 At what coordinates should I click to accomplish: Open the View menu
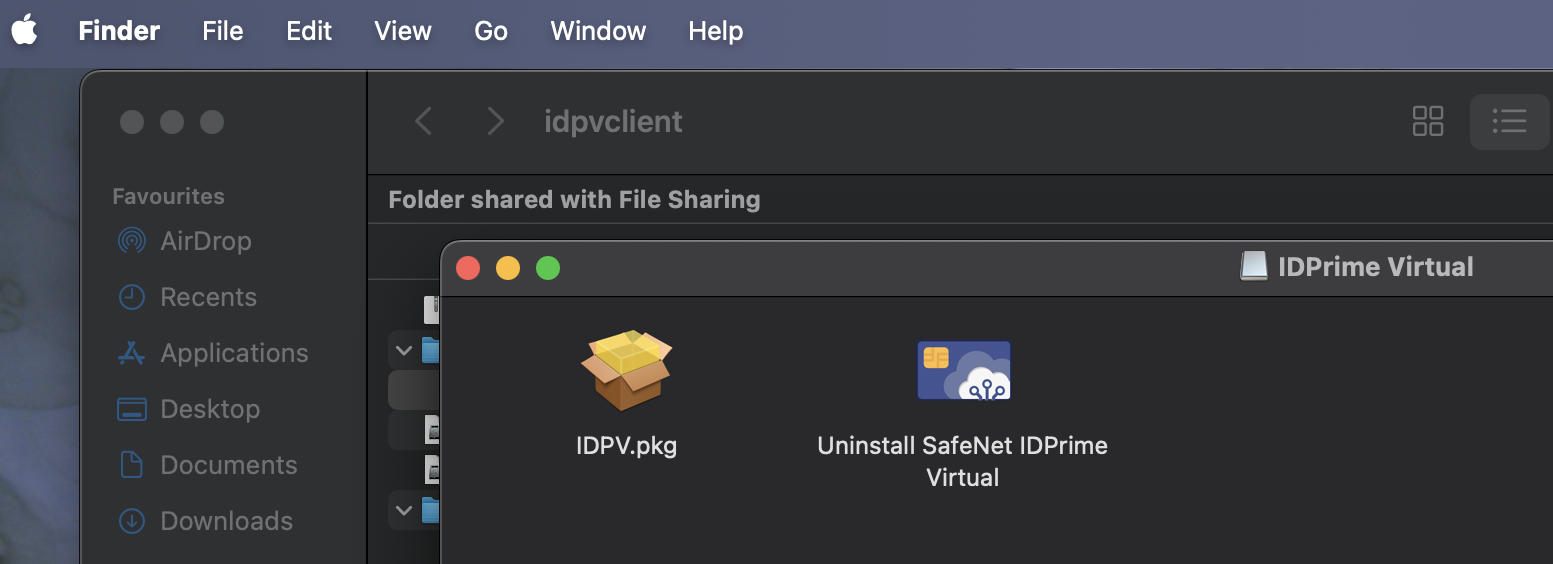point(403,31)
